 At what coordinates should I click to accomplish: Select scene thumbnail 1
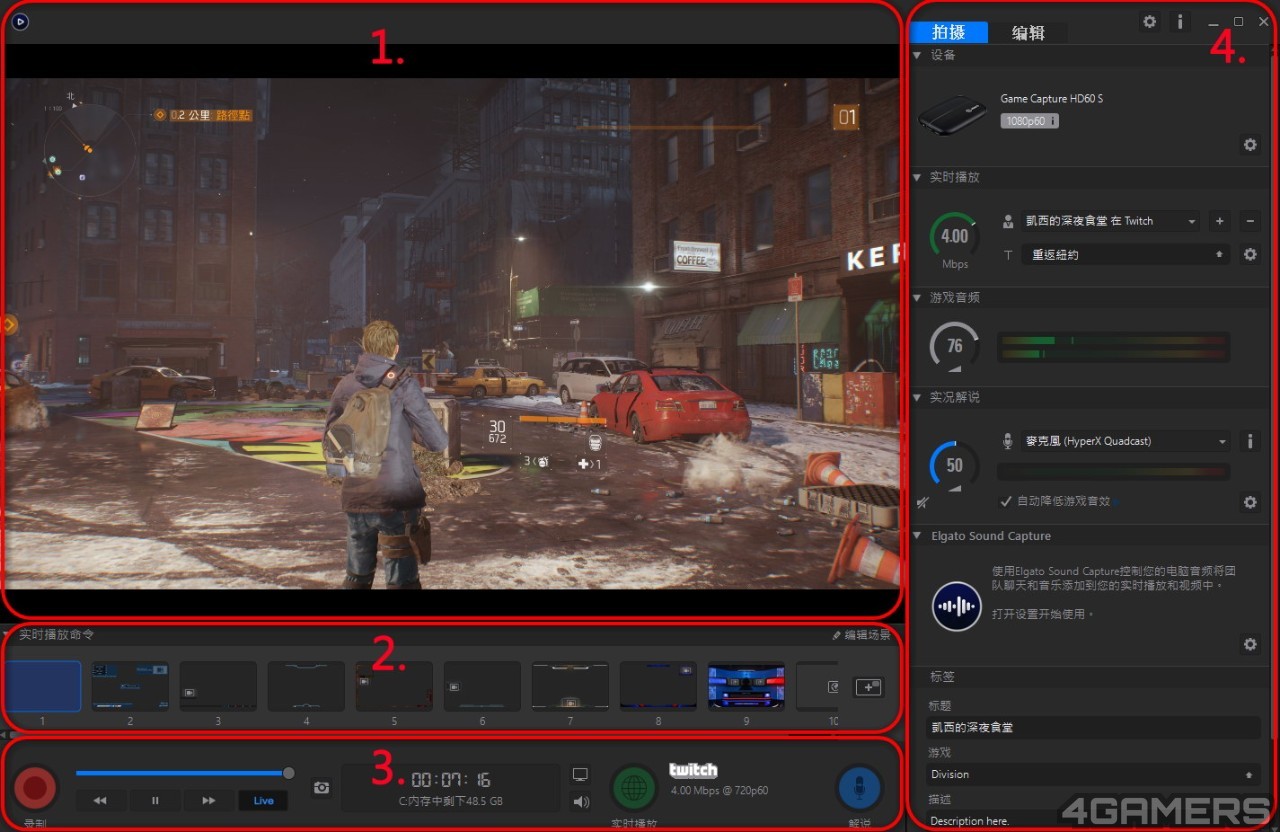43,686
